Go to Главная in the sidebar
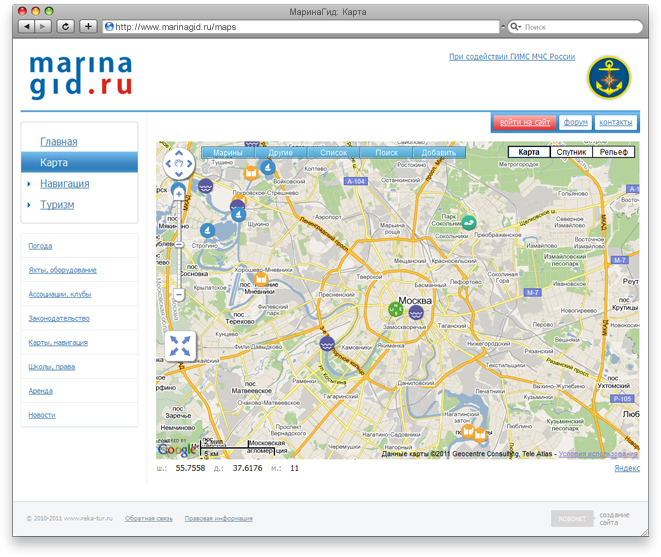Viewport: 661px width, 557px height. coord(59,142)
